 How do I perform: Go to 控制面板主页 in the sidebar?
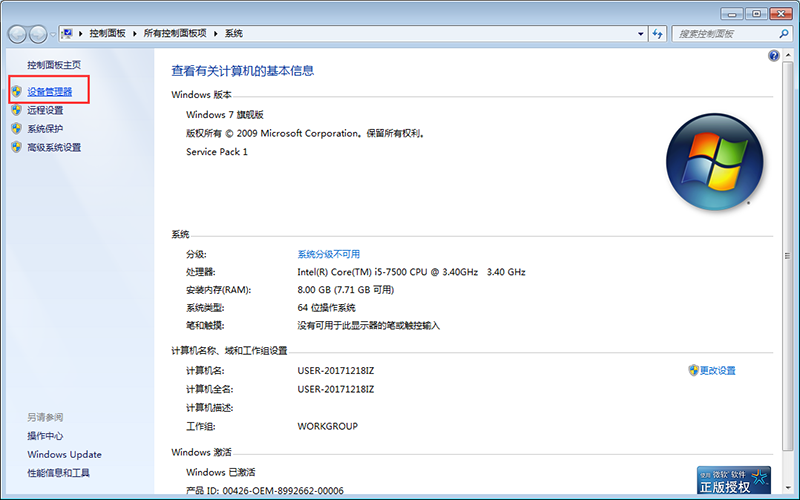pyautogui.click(x=54, y=65)
